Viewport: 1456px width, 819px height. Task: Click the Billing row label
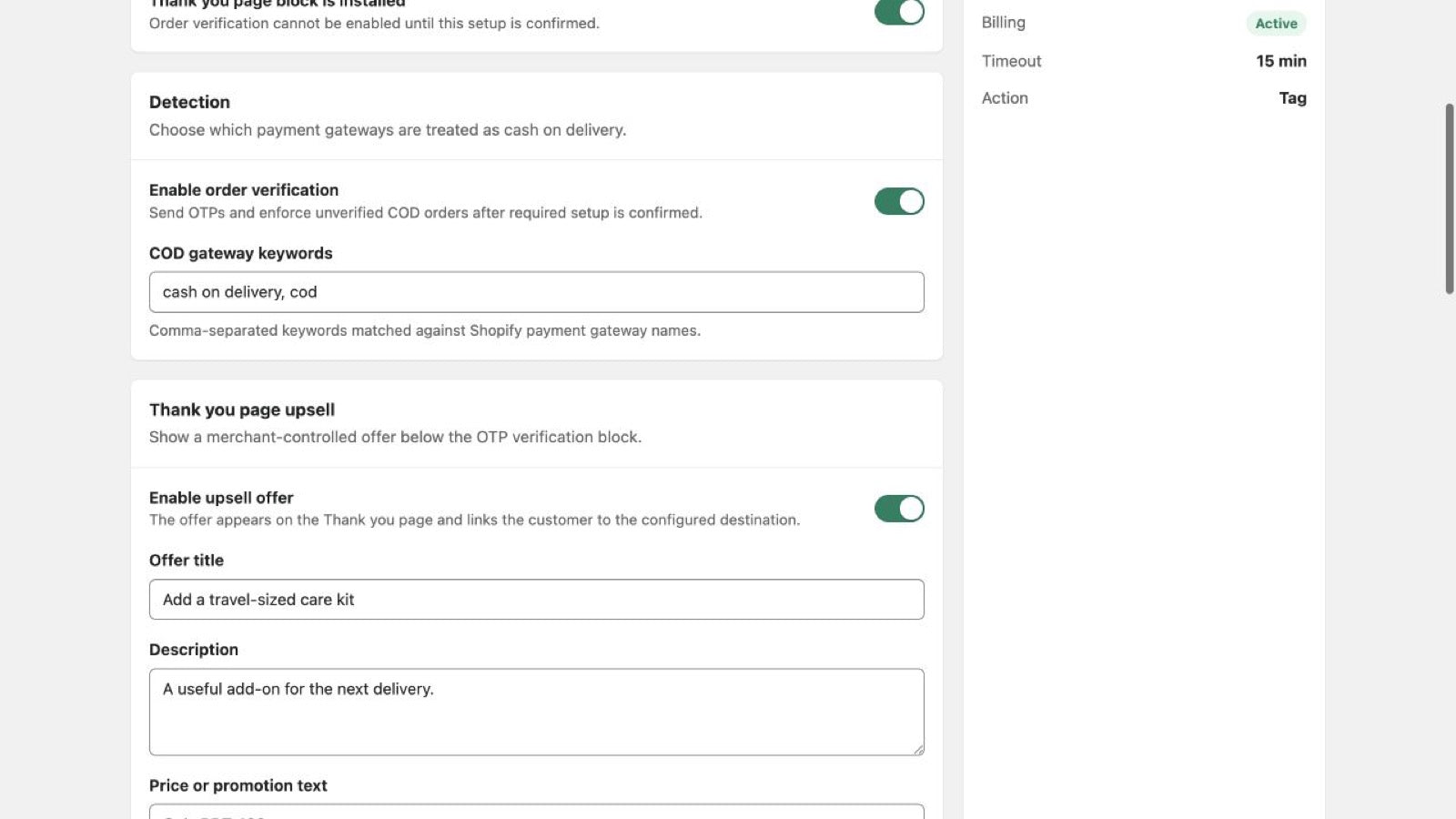coord(1003,23)
